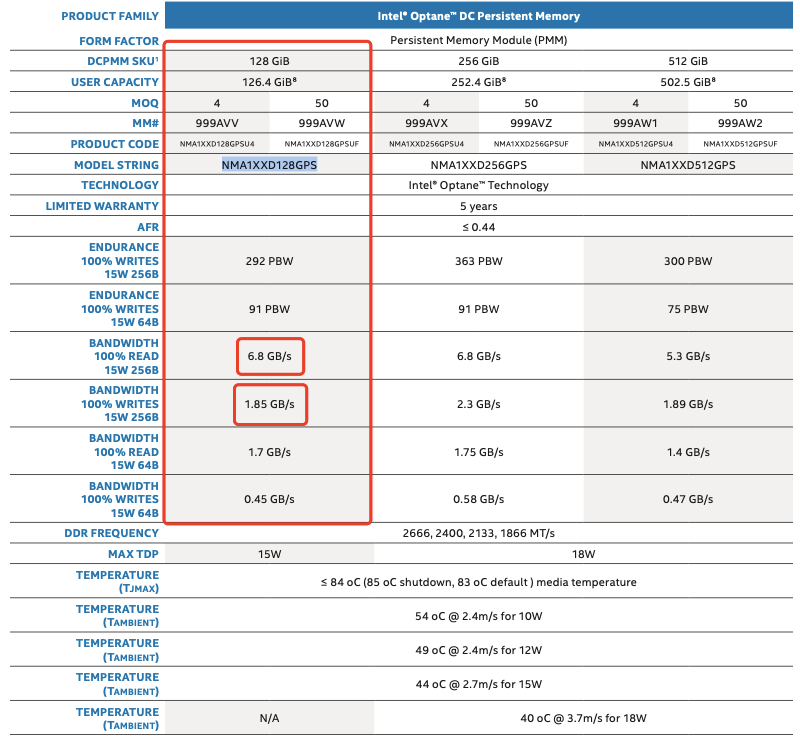Click product code NMA1XXD256GPSU4

click(x=426, y=144)
